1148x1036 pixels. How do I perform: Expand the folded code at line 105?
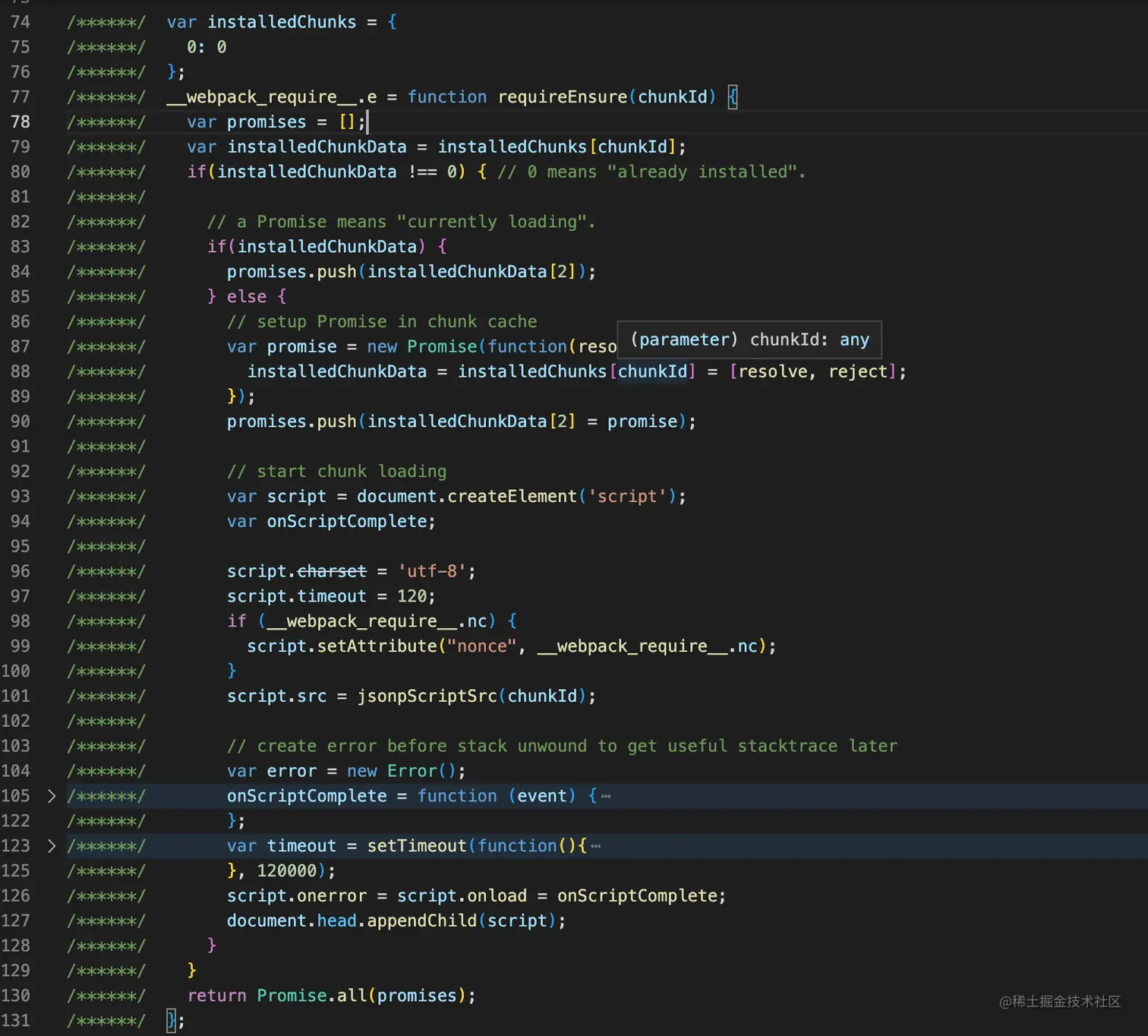[x=52, y=796]
